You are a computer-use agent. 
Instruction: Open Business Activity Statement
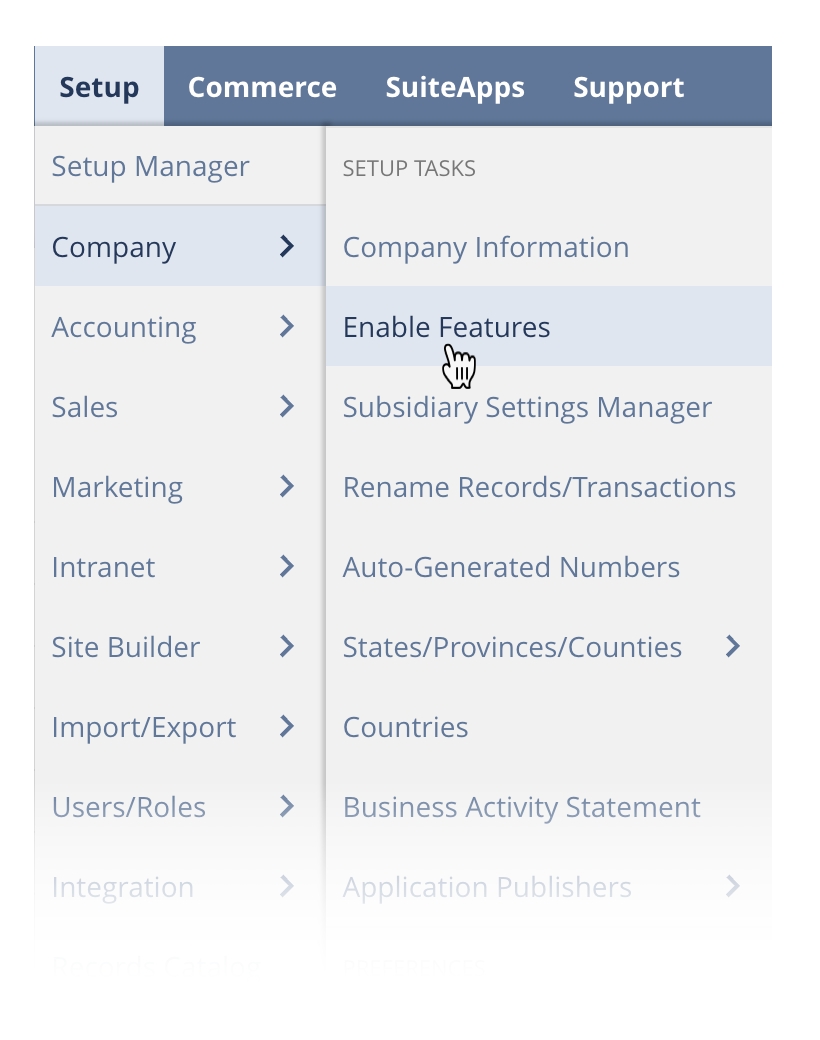(521, 807)
